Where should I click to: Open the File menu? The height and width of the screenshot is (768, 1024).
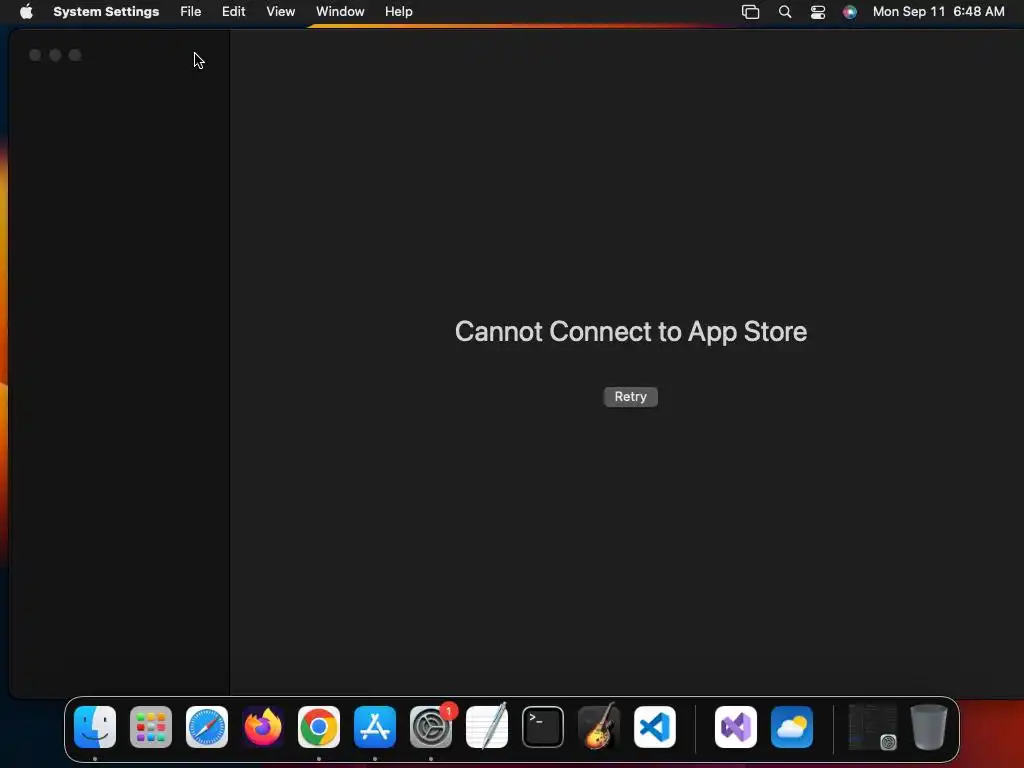pos(191,12)
